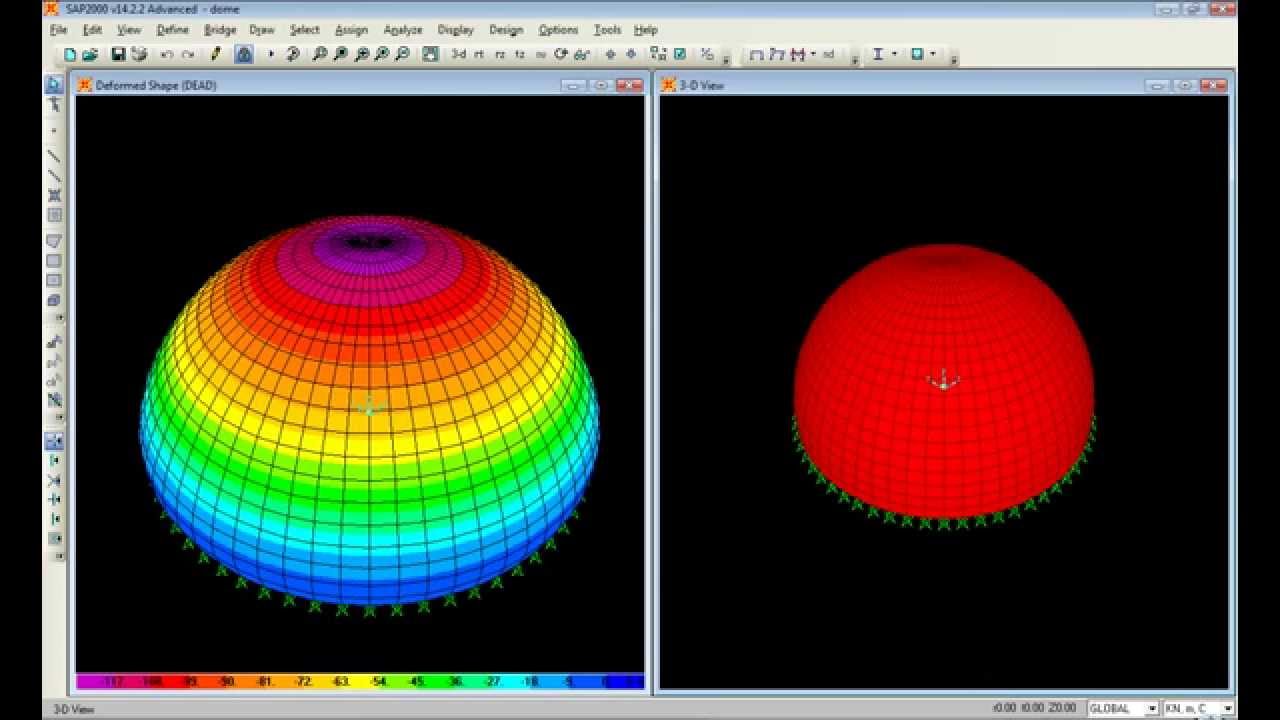Screen dimensions: 1280x720
Task: Toggle the lock/unlock model icon
Action: (x=244, y=55)
